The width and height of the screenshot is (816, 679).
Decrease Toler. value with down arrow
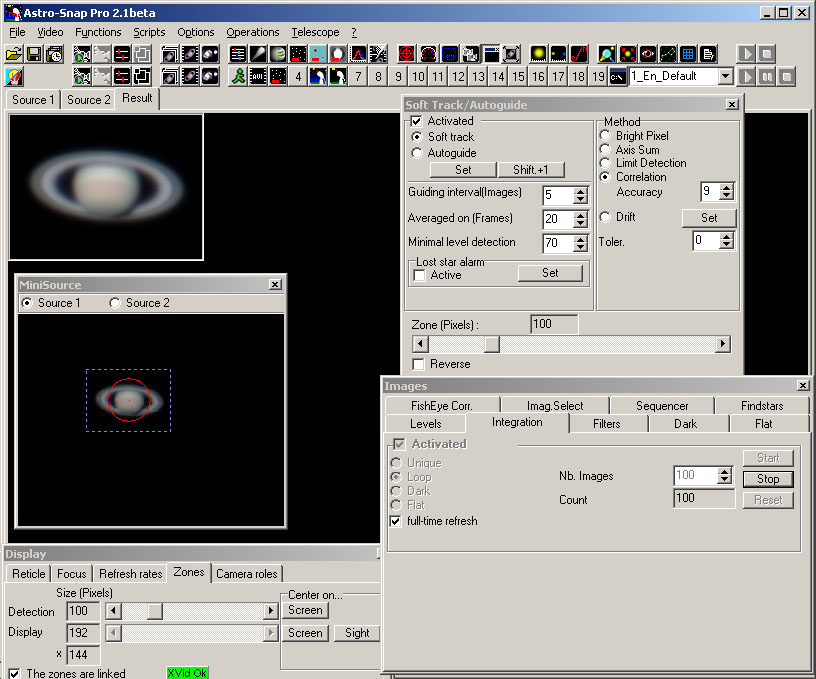pyautogui.click(x=726, y=245)
